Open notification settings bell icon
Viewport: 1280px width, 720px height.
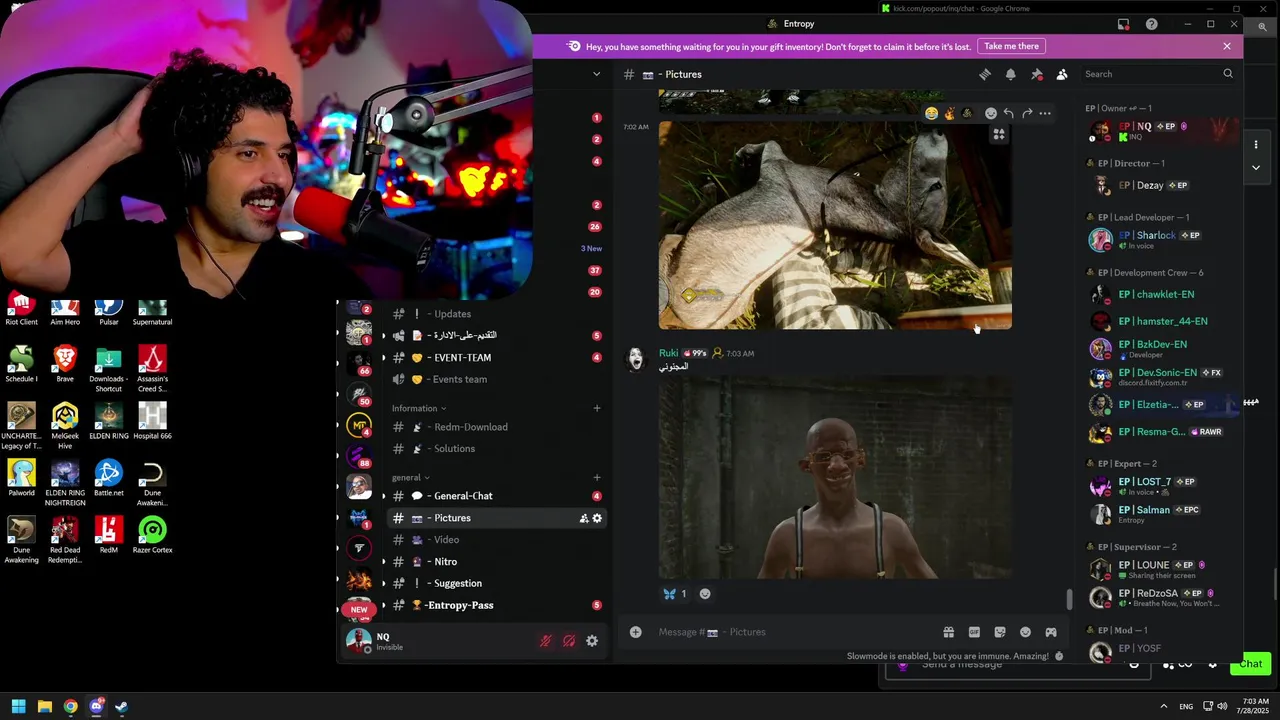[x=1010, y=74]
